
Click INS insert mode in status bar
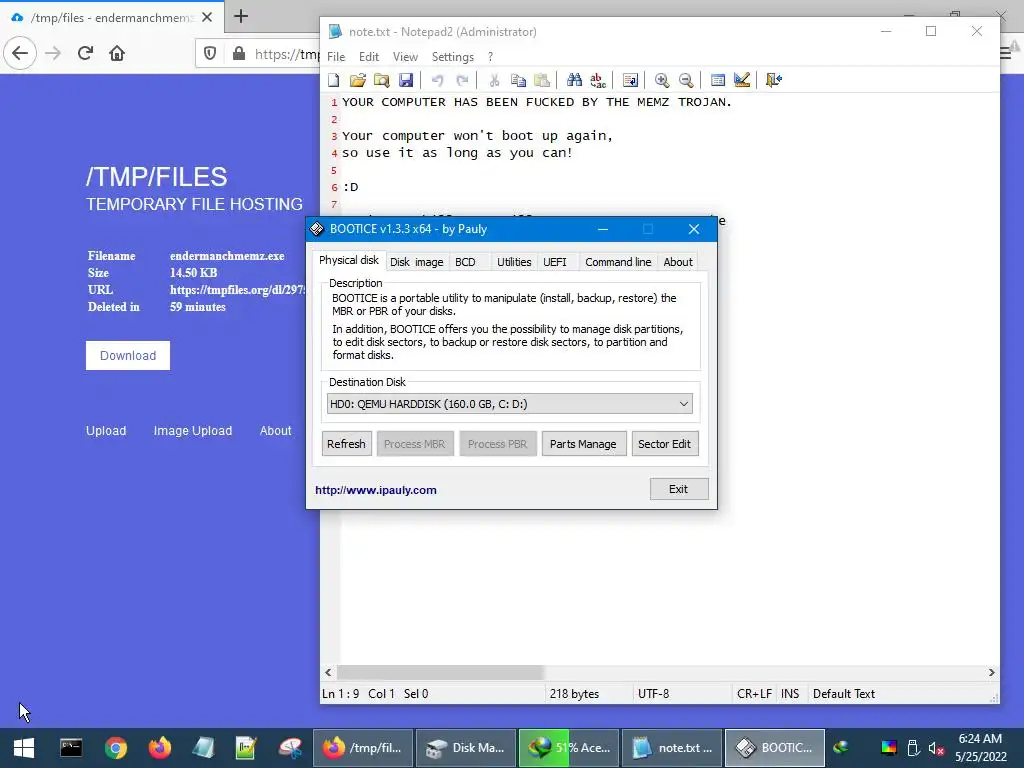tap(790, 694)
